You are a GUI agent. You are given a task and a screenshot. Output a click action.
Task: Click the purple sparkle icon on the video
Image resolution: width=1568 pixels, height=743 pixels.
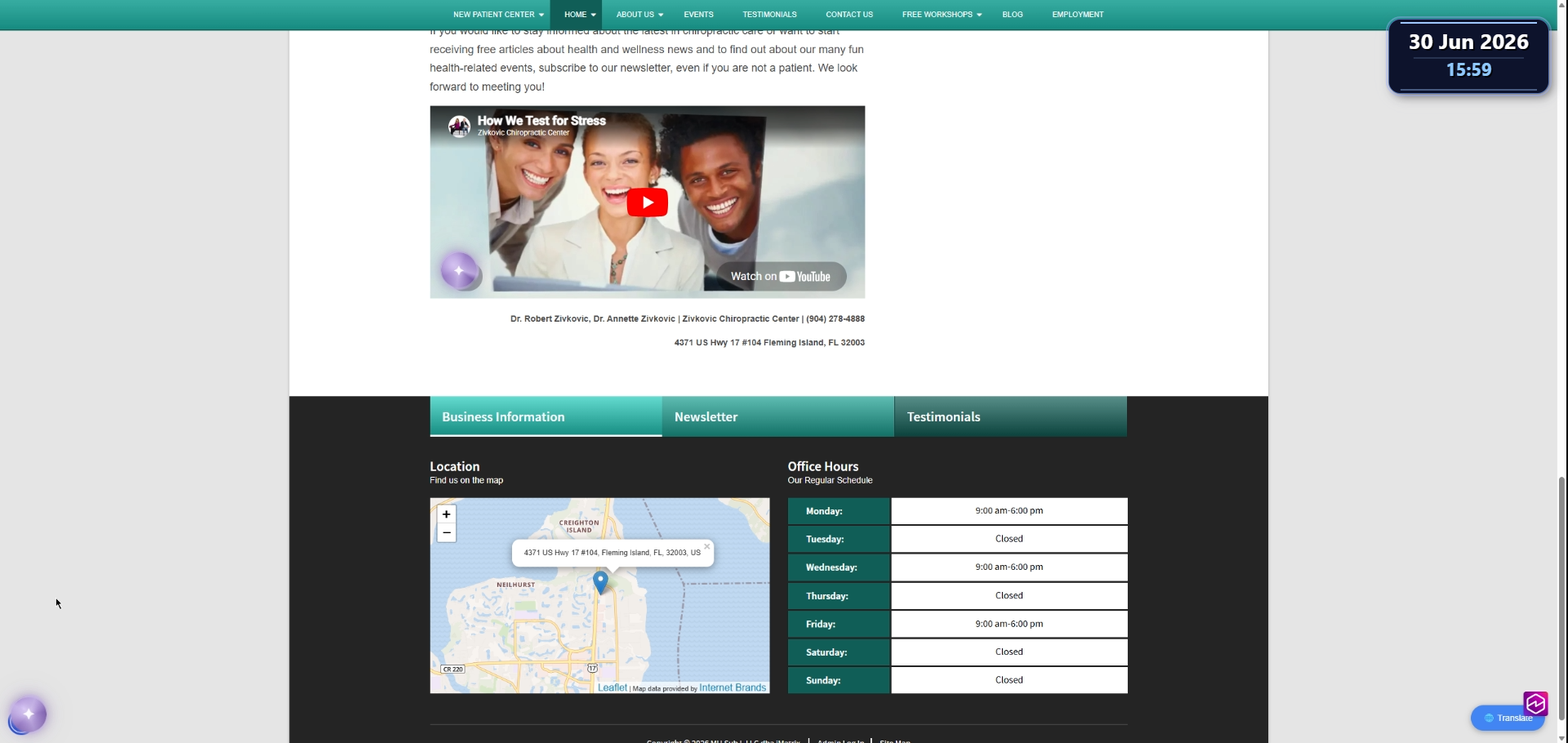[x=459, y=270]
